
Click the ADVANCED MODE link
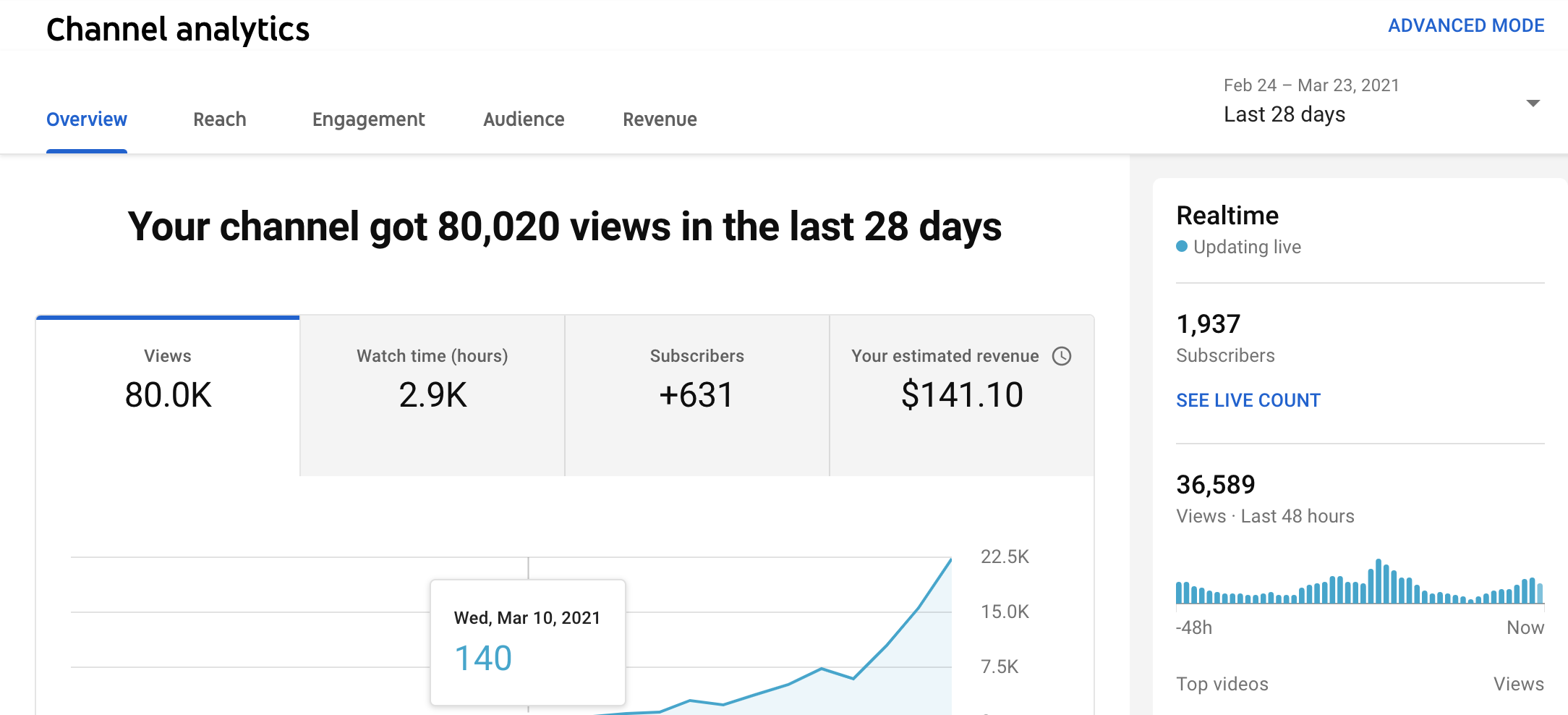pyautogui.click(x=1466, y=25)
